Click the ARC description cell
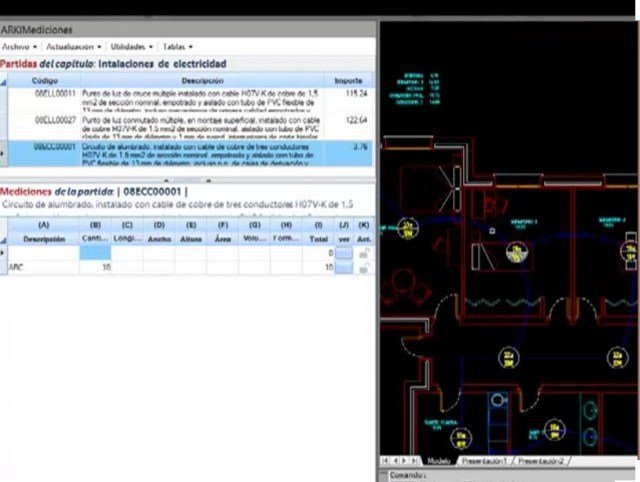This screenshot has width=640, height=482. [44, 267]
